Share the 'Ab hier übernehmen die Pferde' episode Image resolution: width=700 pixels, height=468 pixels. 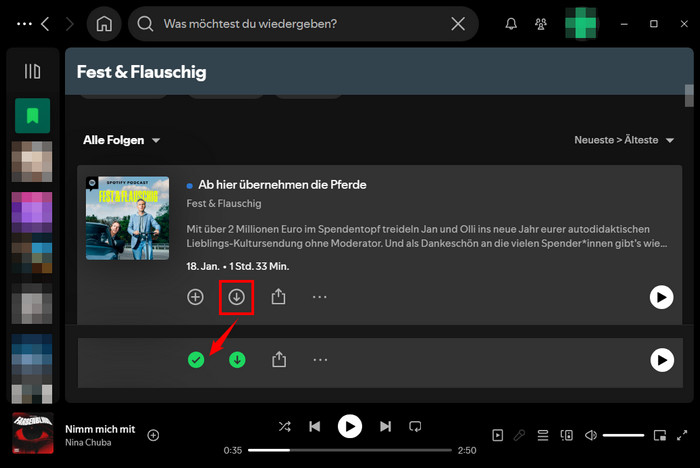[x=279, y=297]
